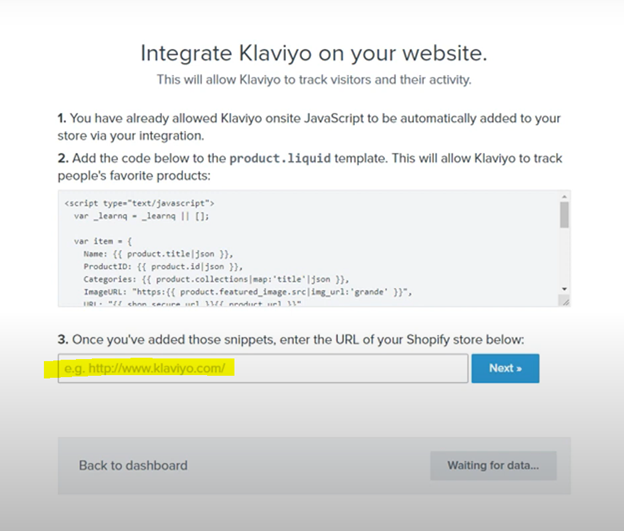Grab the code snippet scrollbar thumb
Image resolution: width=624 pixels, height=531 pixels.
point(564,215)
